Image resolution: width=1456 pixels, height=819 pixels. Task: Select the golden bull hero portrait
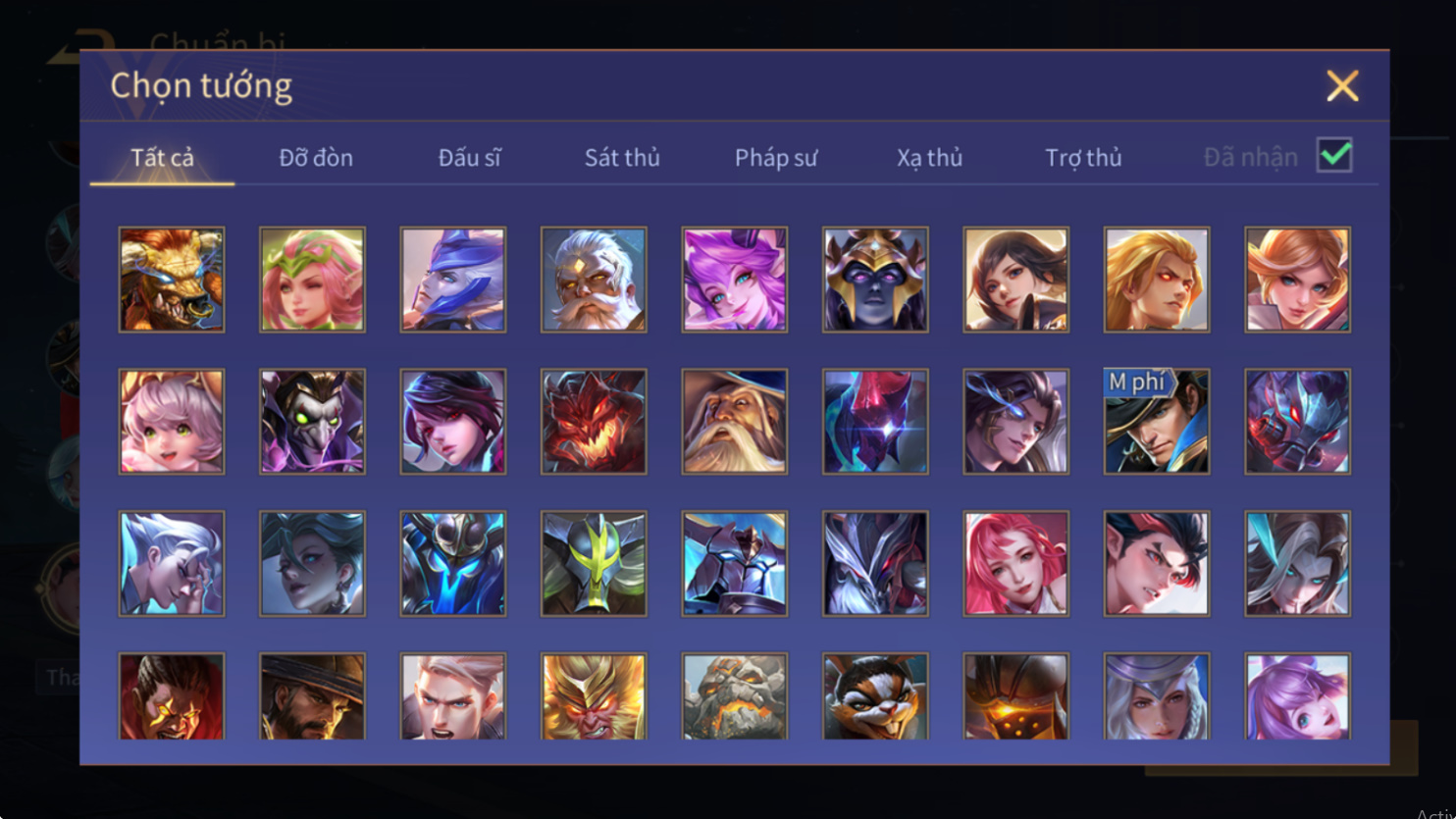click(172, 280)
